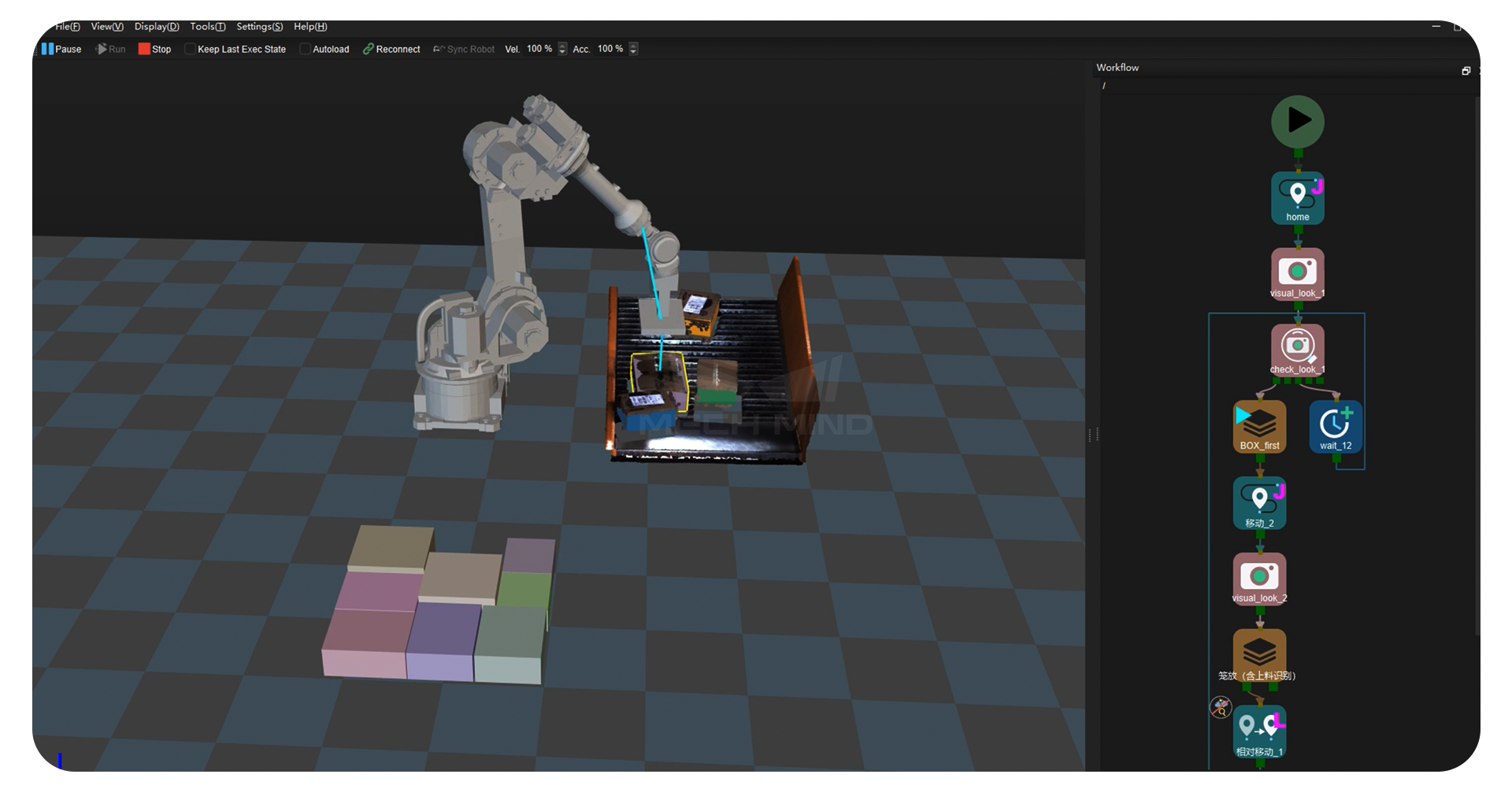Click the BOX_first procedure node
The height and width of the screenshot is (789, 1512).
tap(1258, 425)
